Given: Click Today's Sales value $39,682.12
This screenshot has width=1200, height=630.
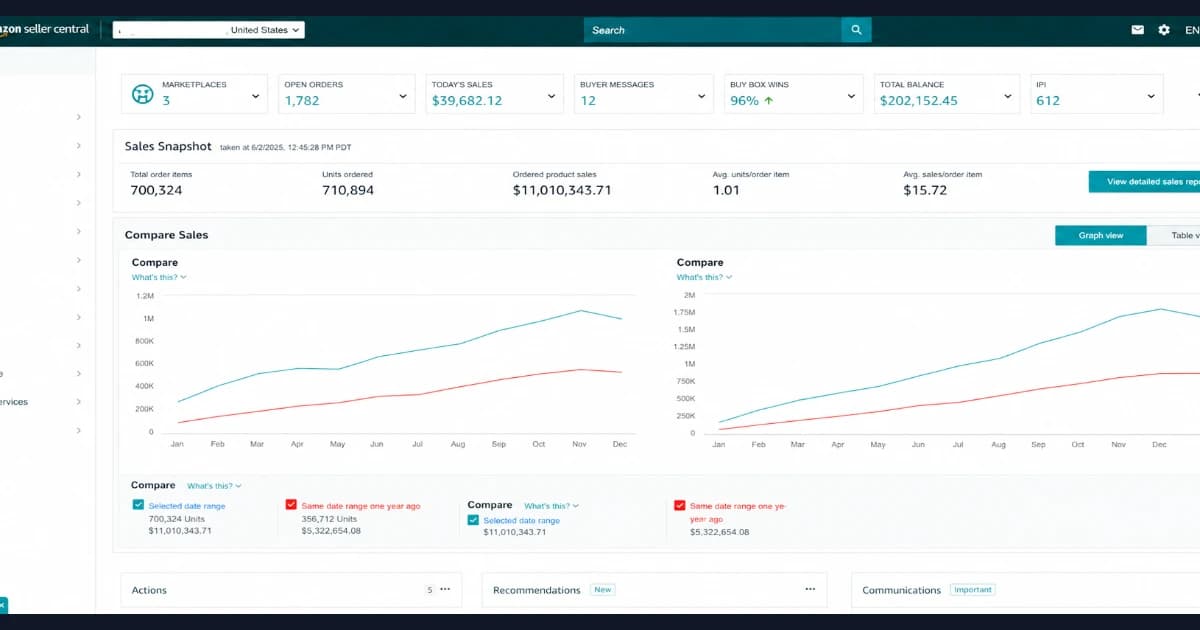Looking at the screenshot, I should coord(467,101).
